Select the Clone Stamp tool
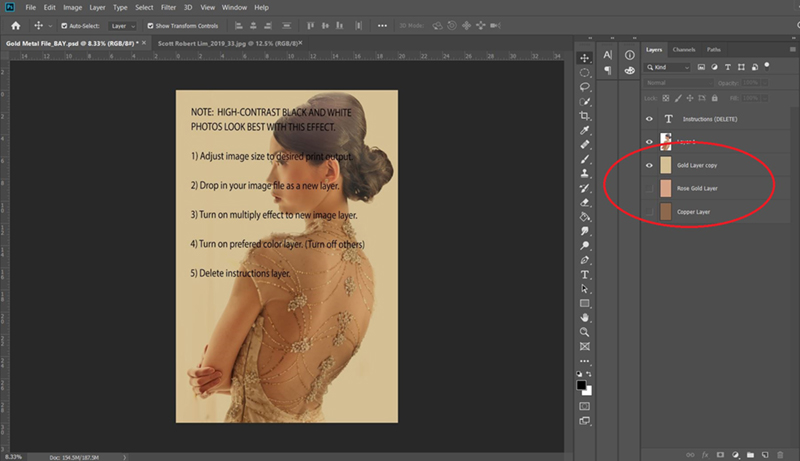 pos(585,173)
